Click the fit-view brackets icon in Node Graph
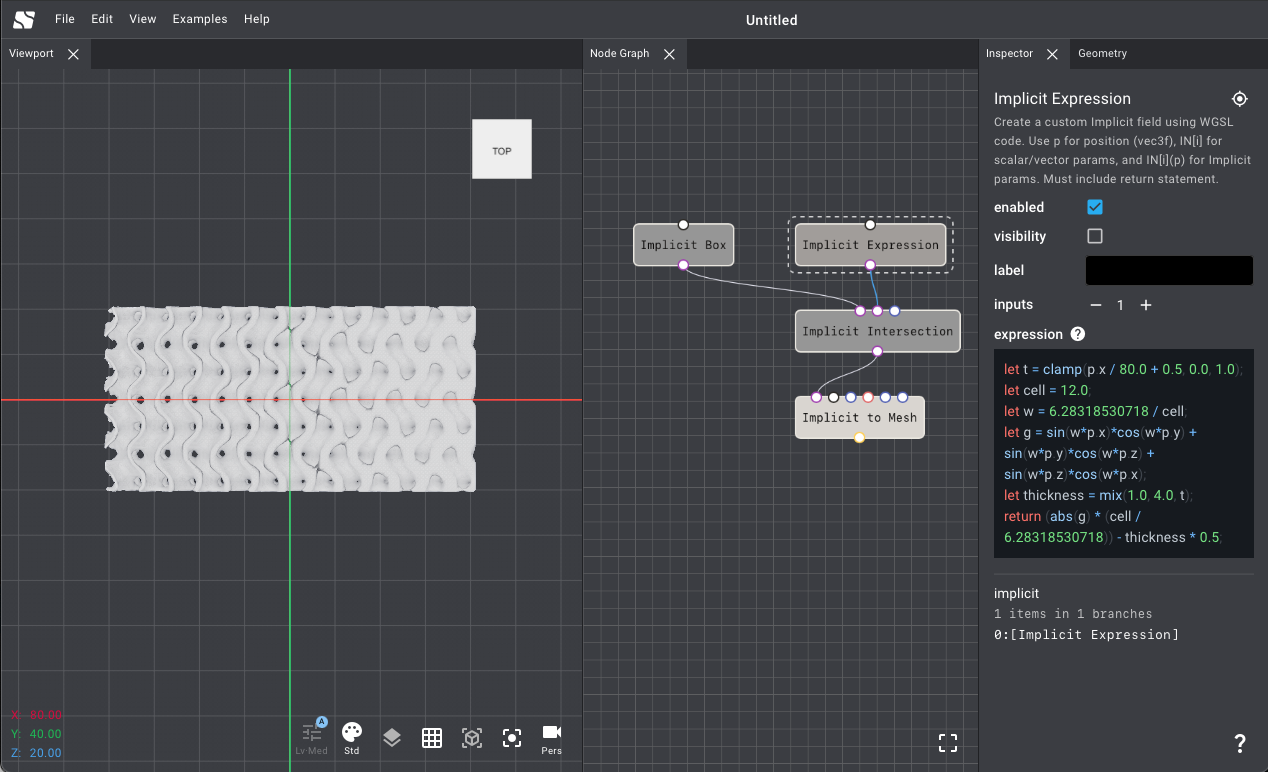The width and height of the screenshot is (1268, 772). 948,742
